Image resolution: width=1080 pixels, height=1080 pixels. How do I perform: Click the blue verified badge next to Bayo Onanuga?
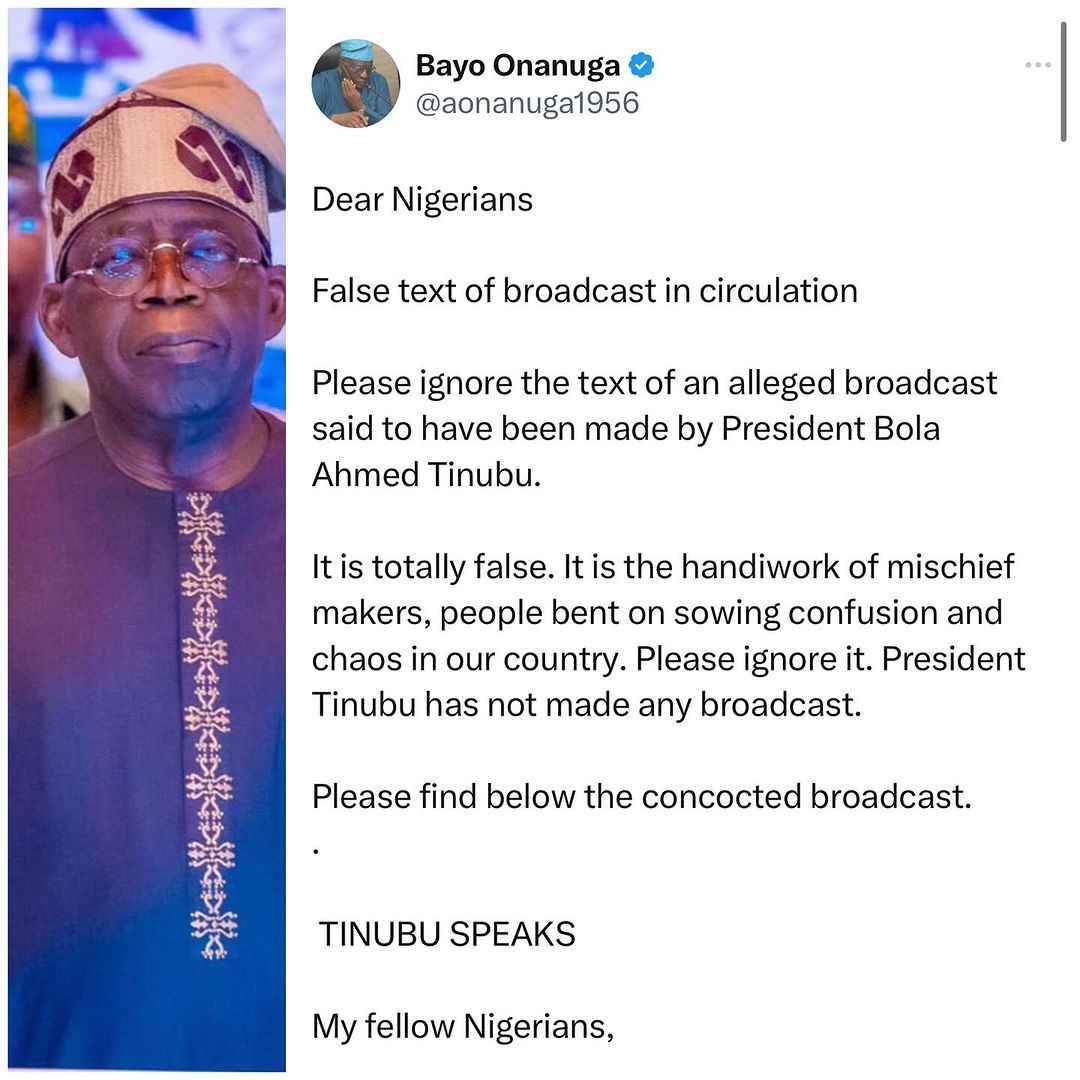pos(641,65)
